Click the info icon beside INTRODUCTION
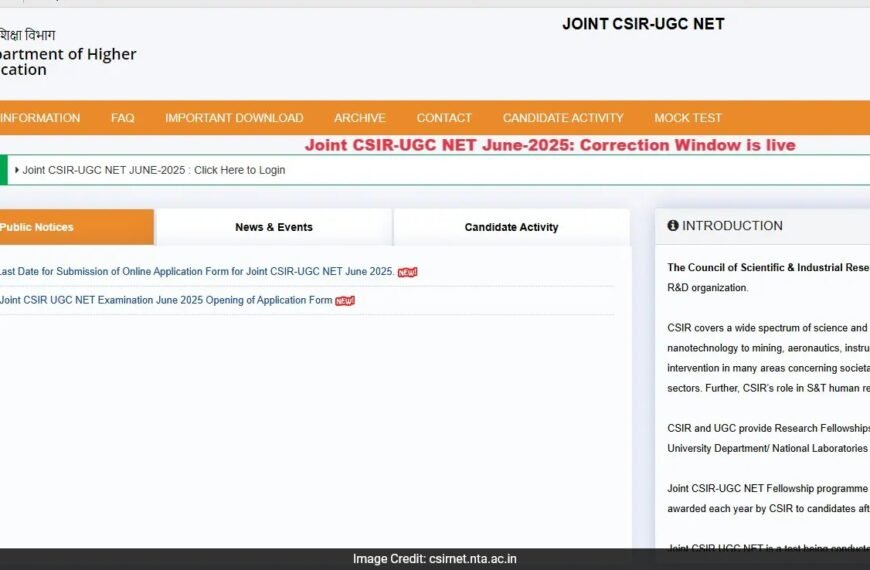Screen dimensions: 870x570 pos(673,225)
